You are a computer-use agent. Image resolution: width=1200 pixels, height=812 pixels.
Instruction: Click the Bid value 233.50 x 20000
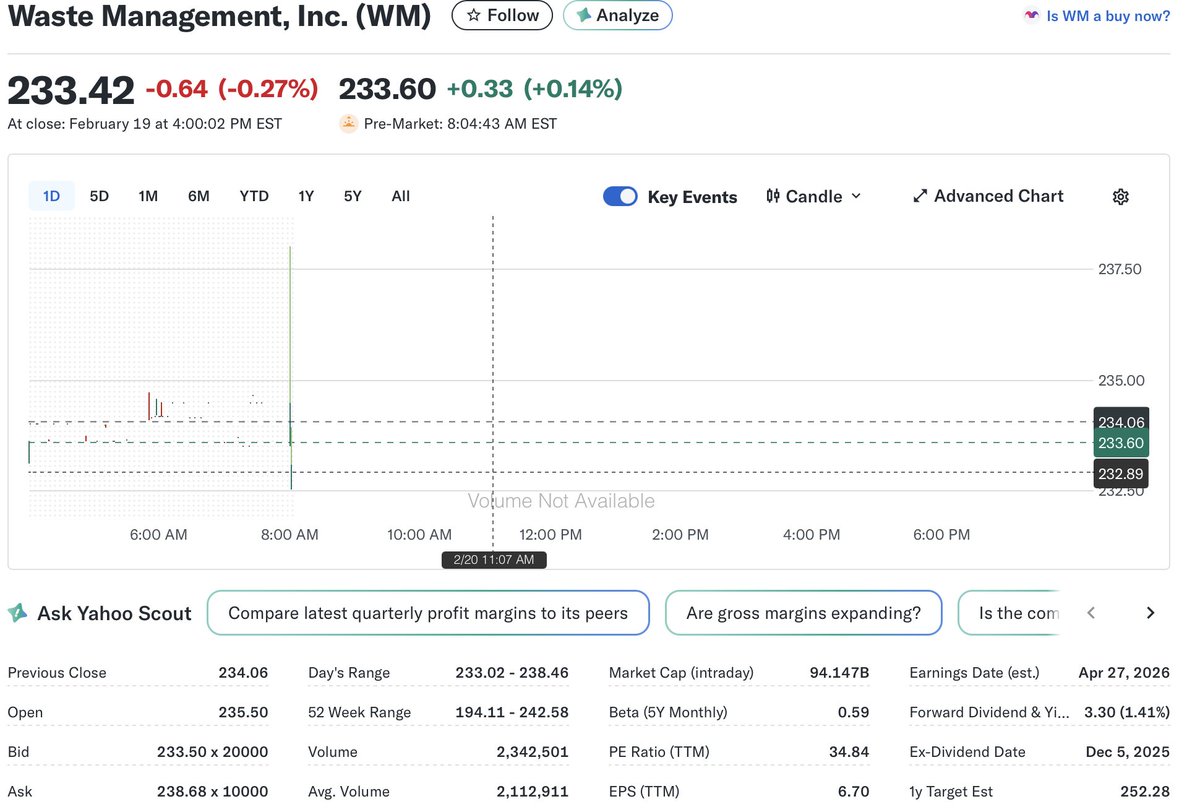coord(212,752)
